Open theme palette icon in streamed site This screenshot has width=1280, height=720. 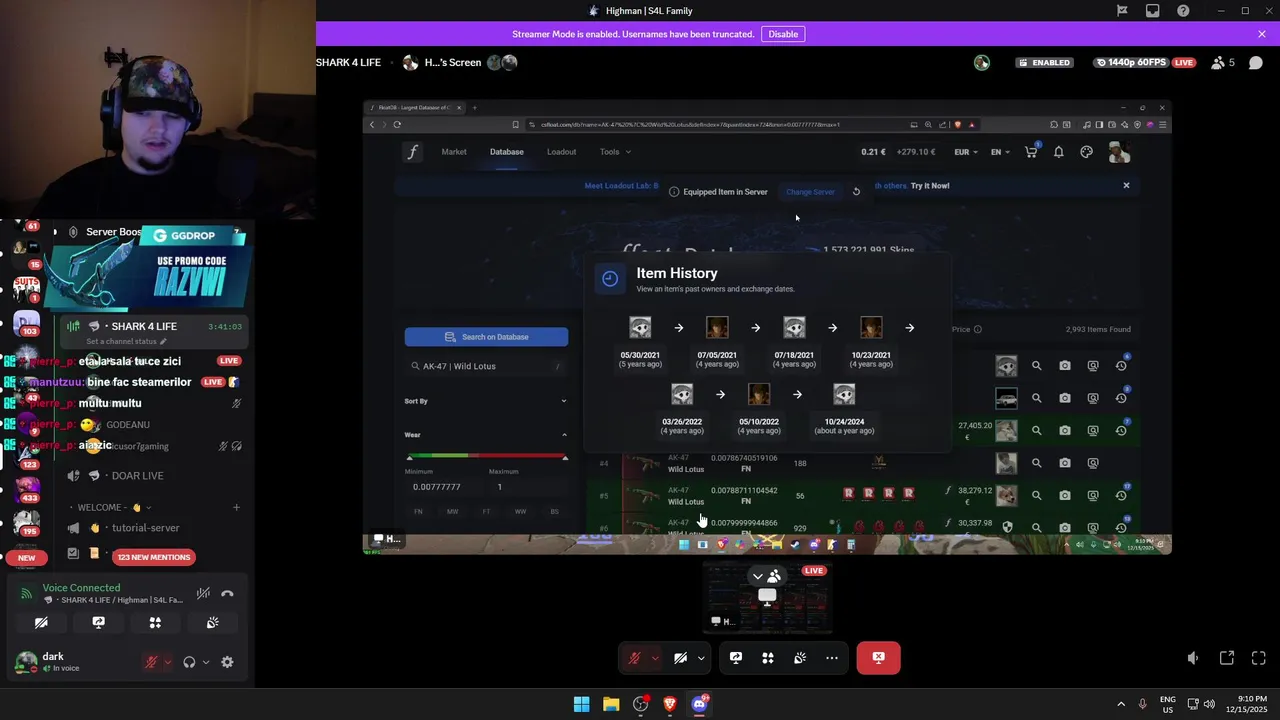1086,152
